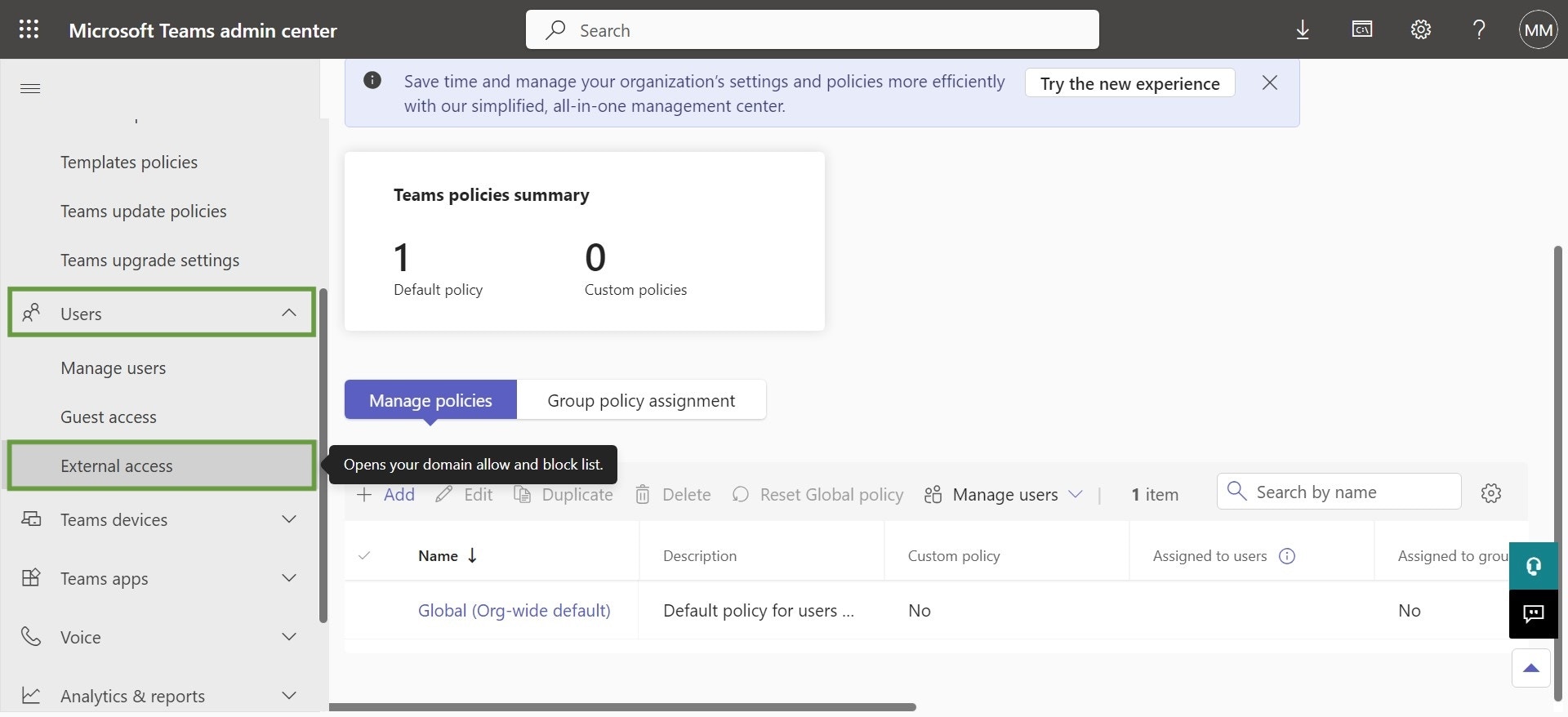Screen dimensions: 1568x717
Task: Toggle the select-all checkmark in table header
Action: point(364,555)
